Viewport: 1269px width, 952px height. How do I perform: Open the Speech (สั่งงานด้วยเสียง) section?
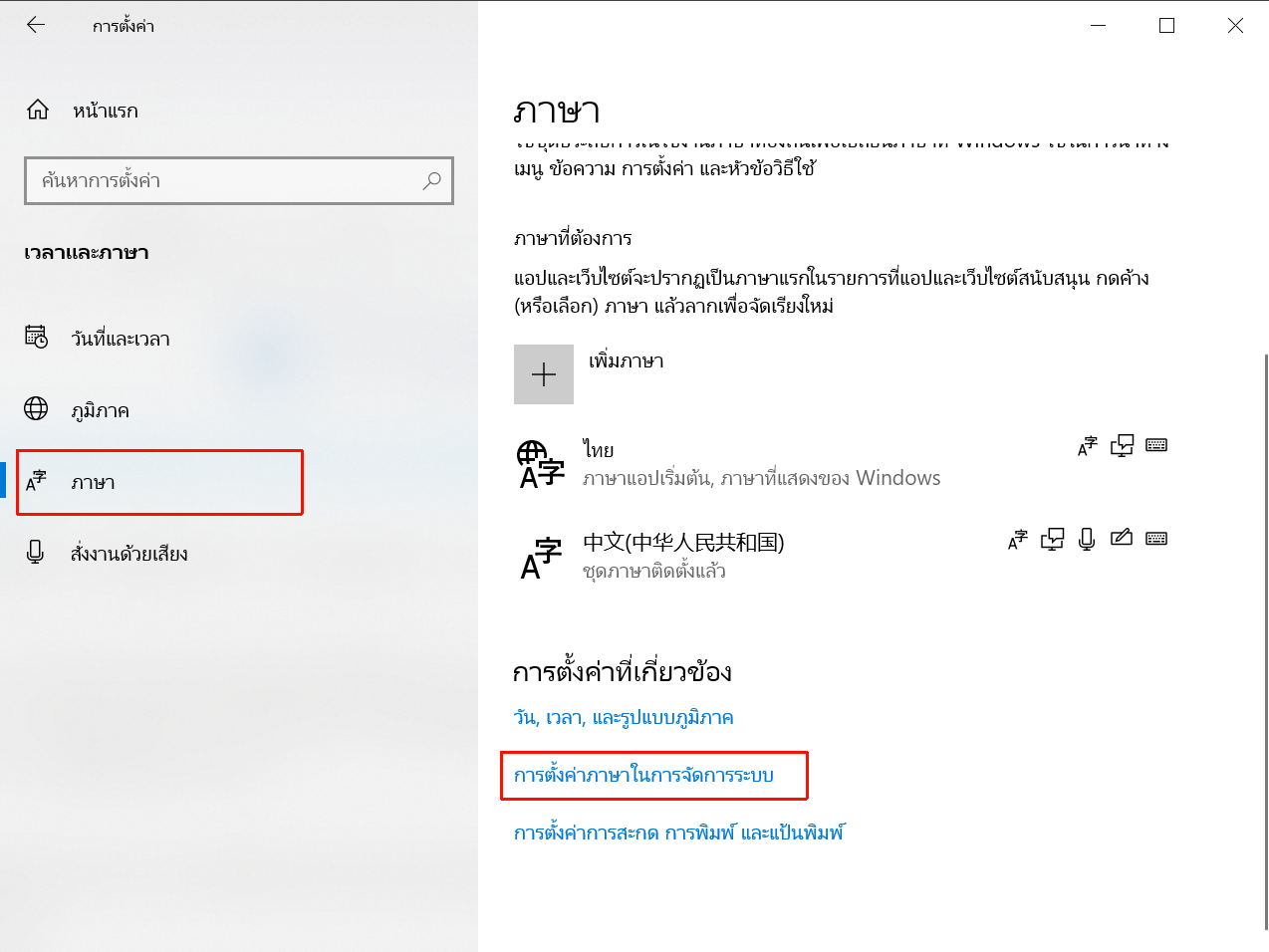click(128, 554)
